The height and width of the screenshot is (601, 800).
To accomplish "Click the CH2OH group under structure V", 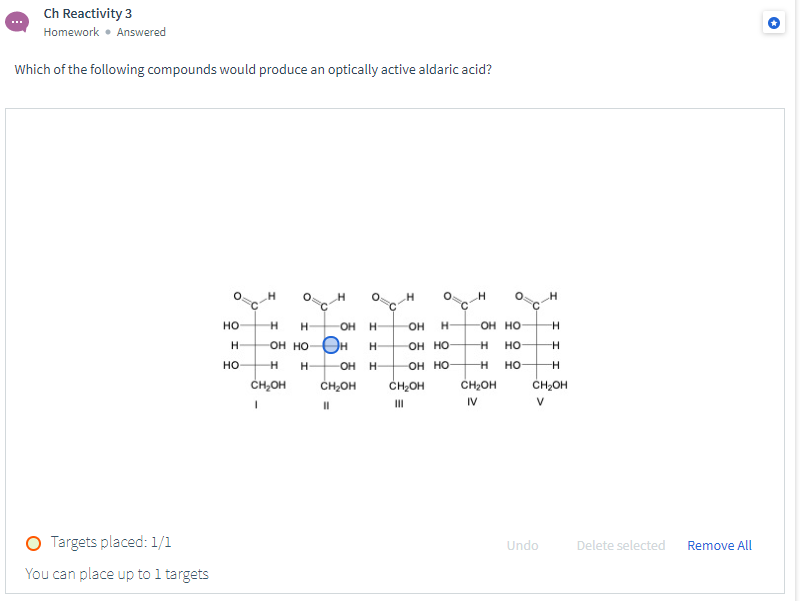I will [x=548, y=383].
